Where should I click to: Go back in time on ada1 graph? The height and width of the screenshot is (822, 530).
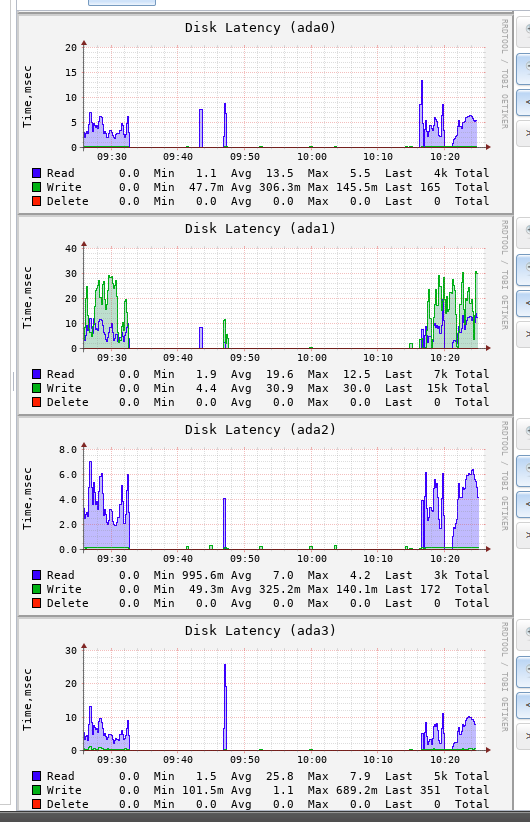coord(524,304)
